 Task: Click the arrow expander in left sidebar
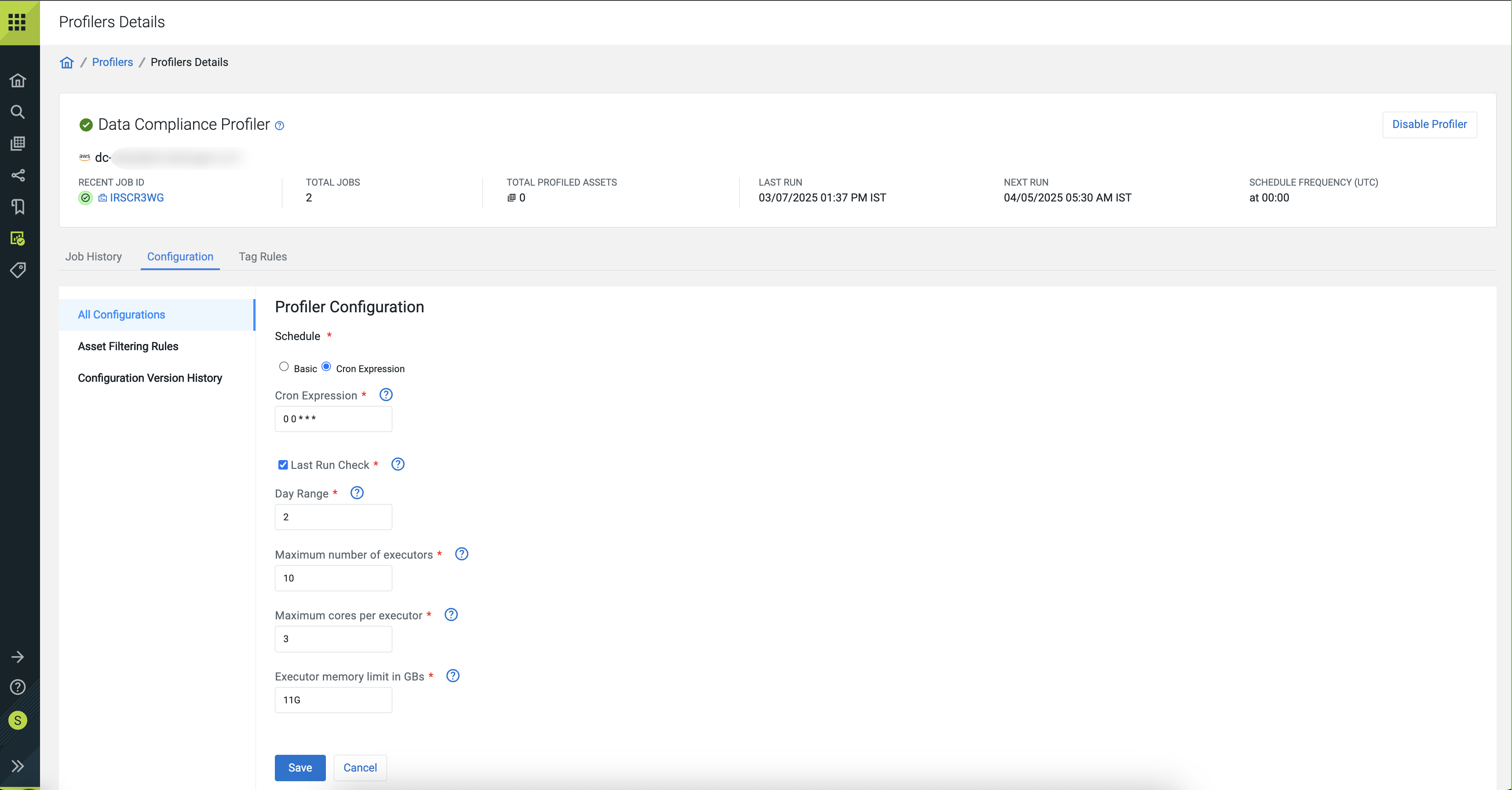[18, 657]
